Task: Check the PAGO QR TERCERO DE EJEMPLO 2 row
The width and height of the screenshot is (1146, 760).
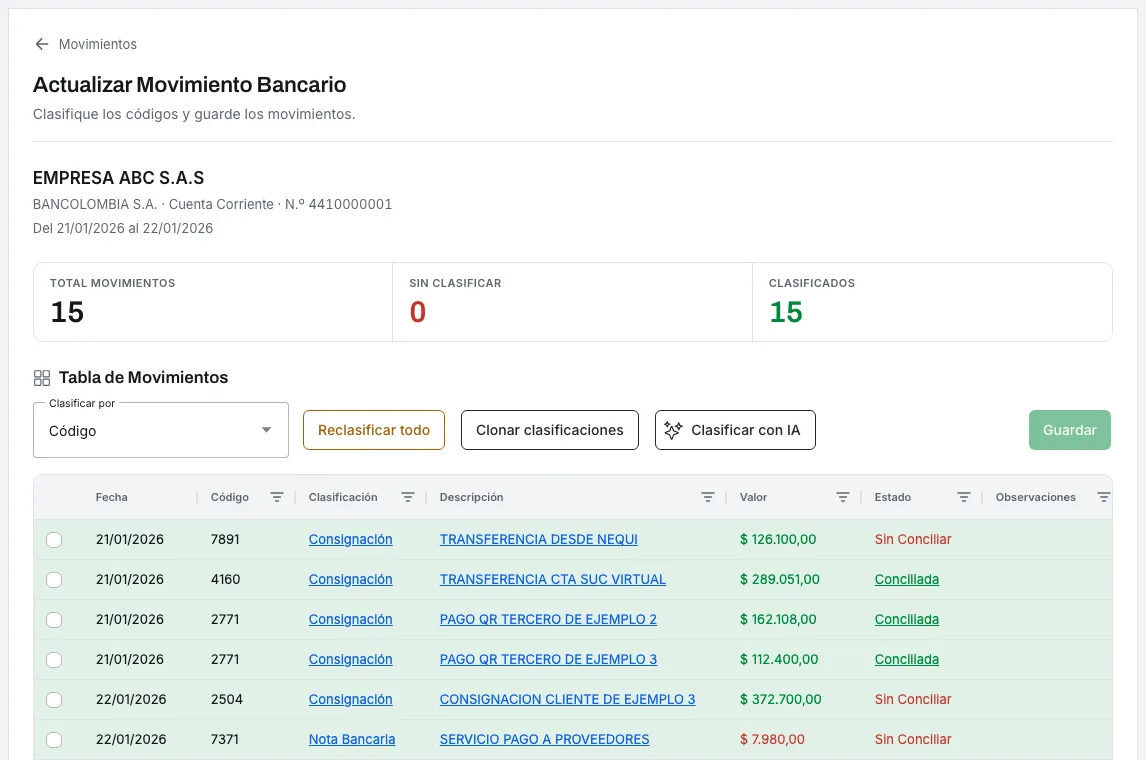Action: coord(54,620)
